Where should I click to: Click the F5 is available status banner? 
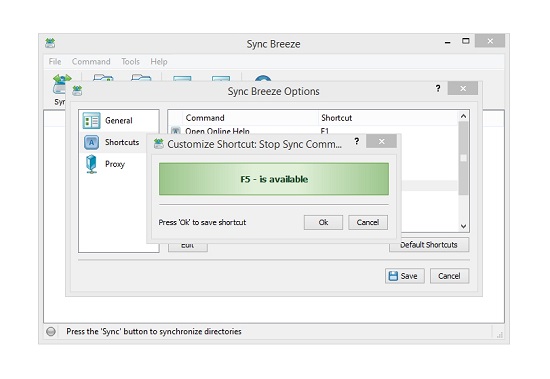[x=274, y=179]
